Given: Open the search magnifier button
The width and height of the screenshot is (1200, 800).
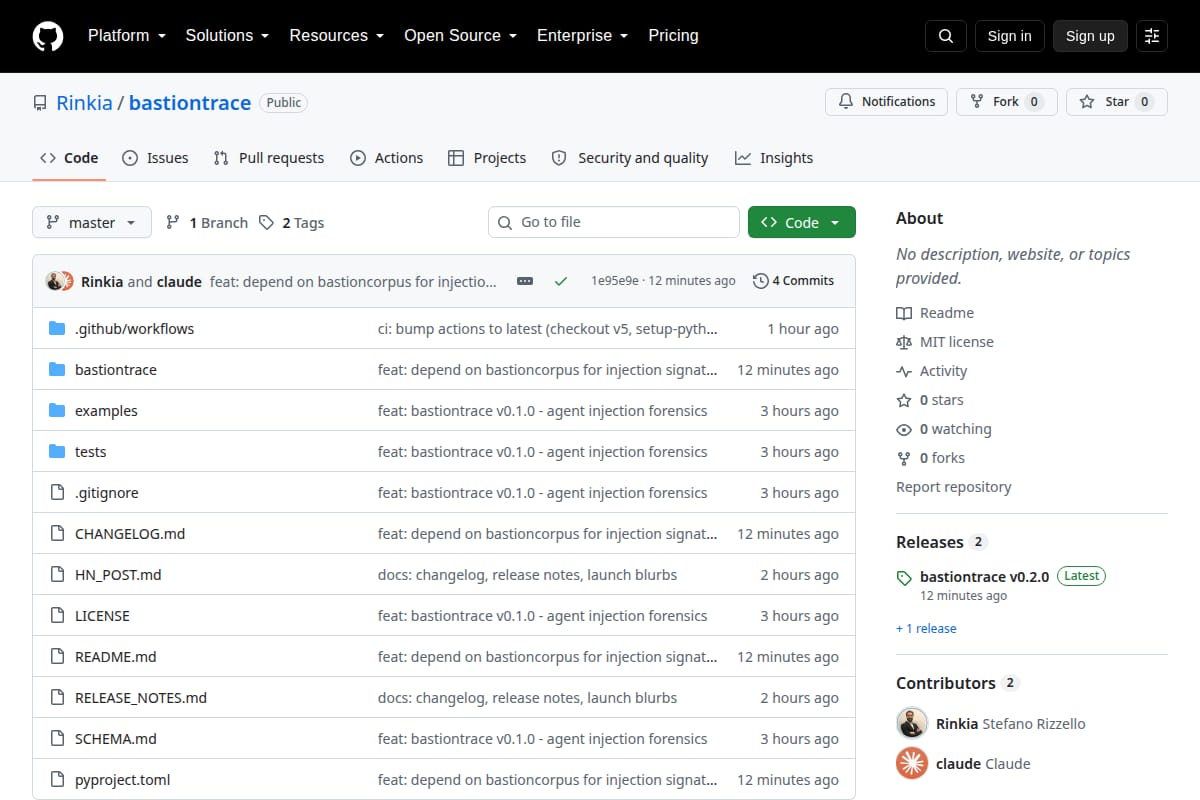Looking at the screenshot, I should [x=946, y=36].
